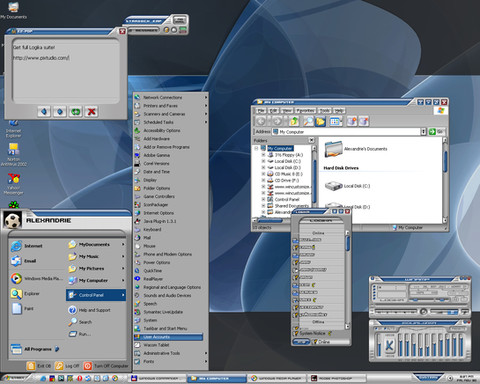This screenshot has height=384, width=480.
Task: Expand Local Disk (C:) in folder tree
Action: coord(263,161)
